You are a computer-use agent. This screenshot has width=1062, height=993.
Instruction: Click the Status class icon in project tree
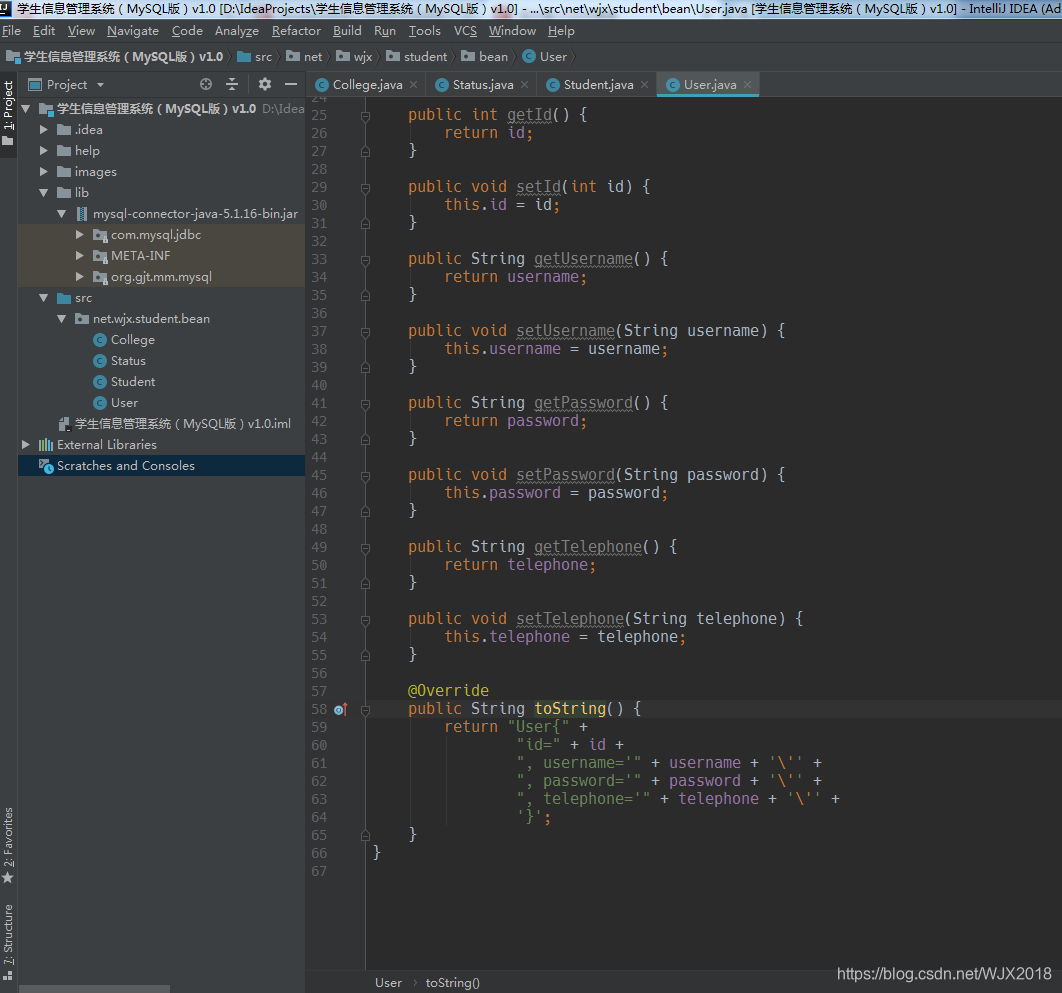point(100,361)
